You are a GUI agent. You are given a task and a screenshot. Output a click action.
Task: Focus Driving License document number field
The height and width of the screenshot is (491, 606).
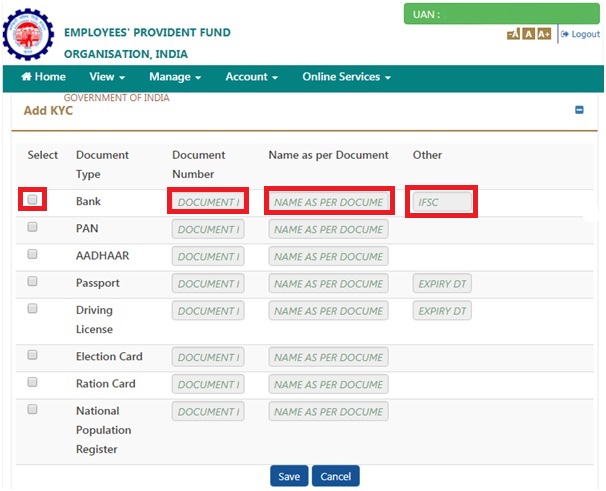tap(208, 310)
